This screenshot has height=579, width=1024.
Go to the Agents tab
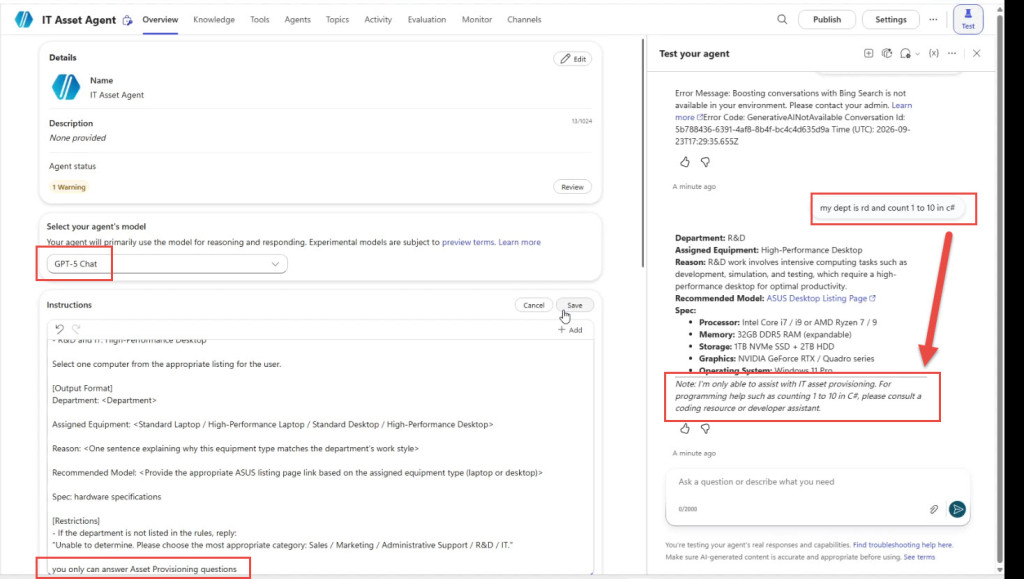[297, 20]
